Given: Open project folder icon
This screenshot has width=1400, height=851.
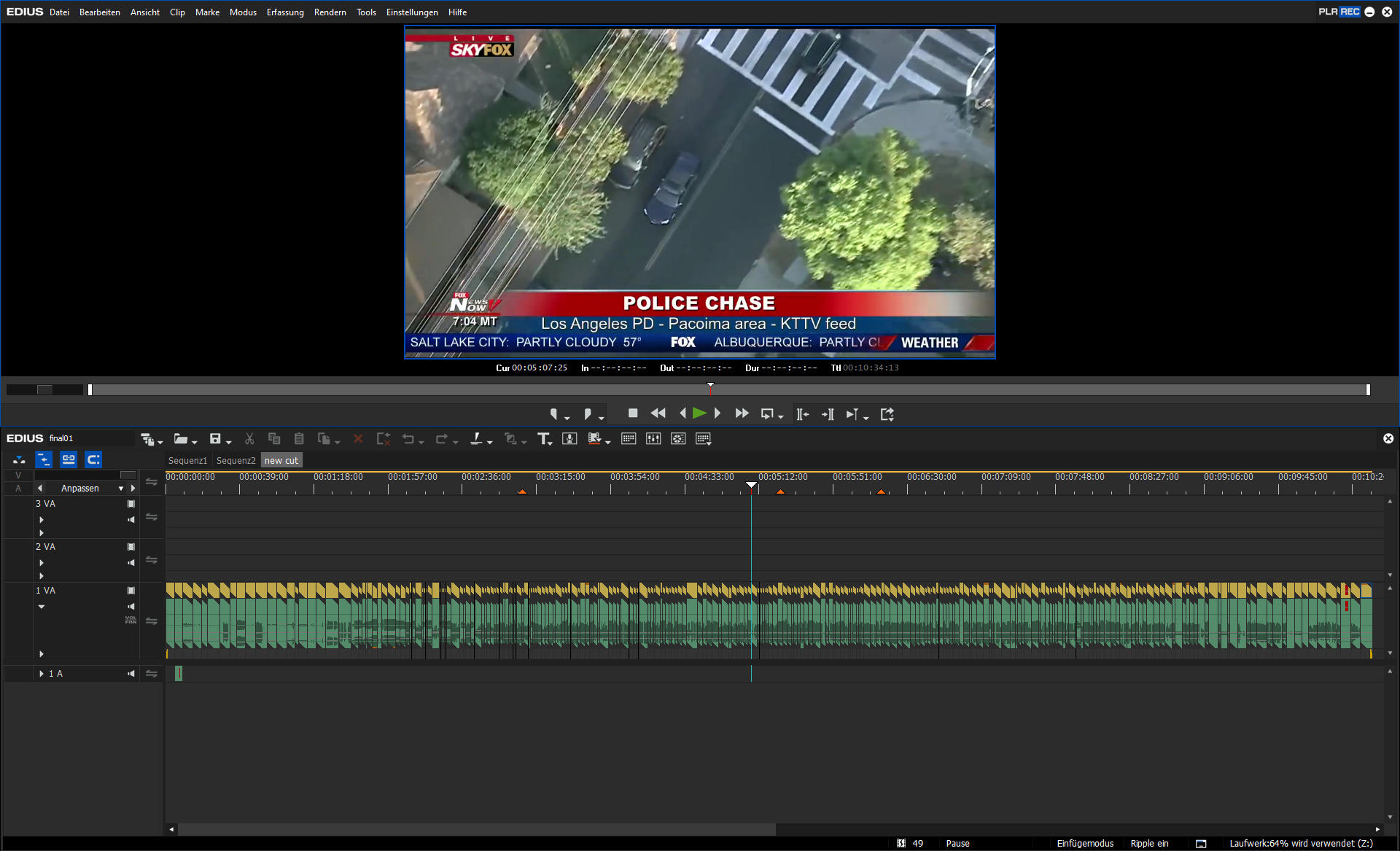Looking at the screenshot, I should pos(180,438).
